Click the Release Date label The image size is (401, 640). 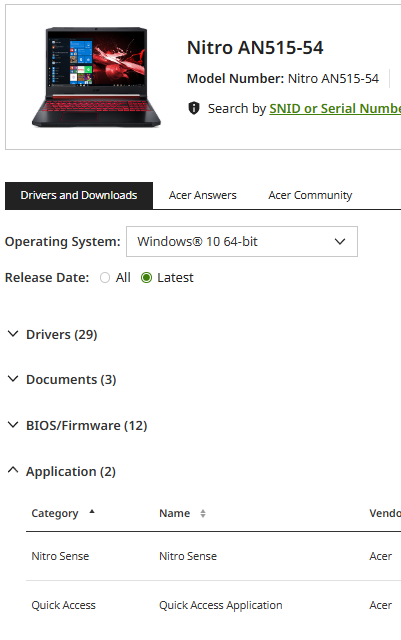point(47,278)
